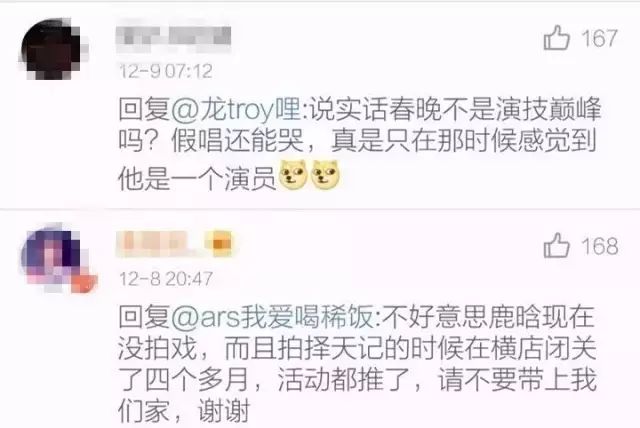
Task: Select the comment about 春晚演技巅峰
Action: pyautogui.click(x=359, y=144)
